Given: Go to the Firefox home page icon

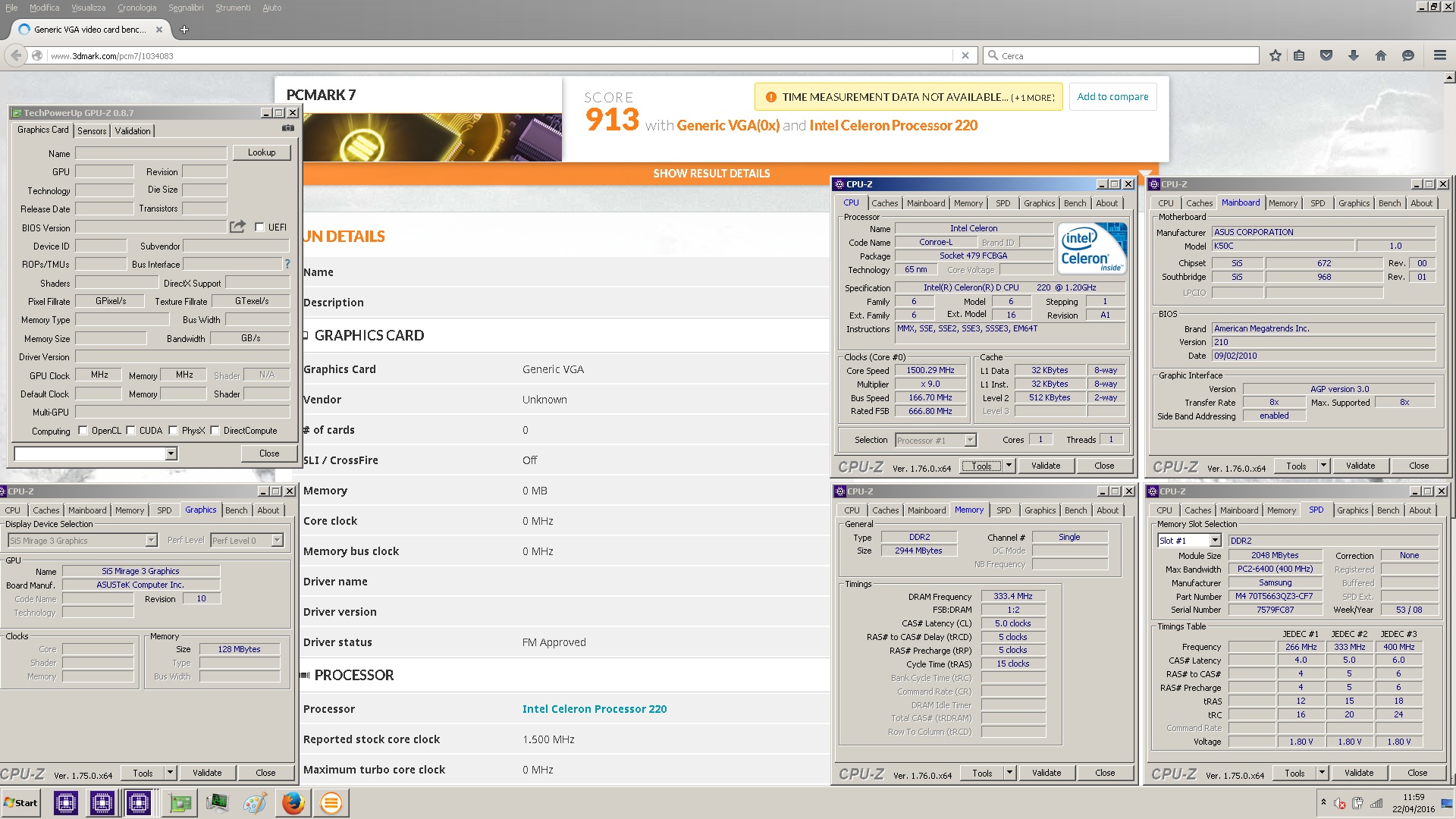Looking at the screenshot, I should [1381, 55].
